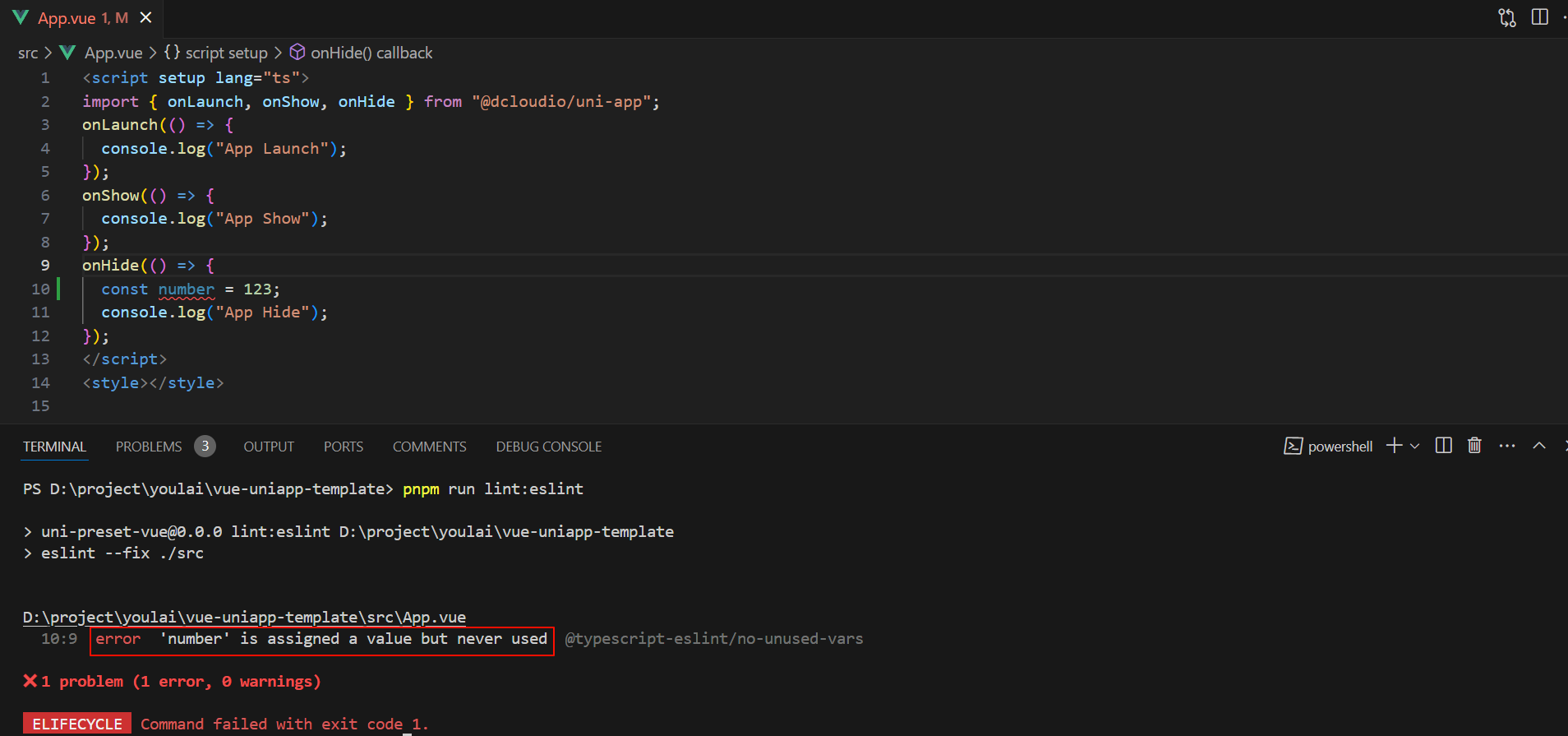Split the editor to the right

click(x=1540, y=17)
